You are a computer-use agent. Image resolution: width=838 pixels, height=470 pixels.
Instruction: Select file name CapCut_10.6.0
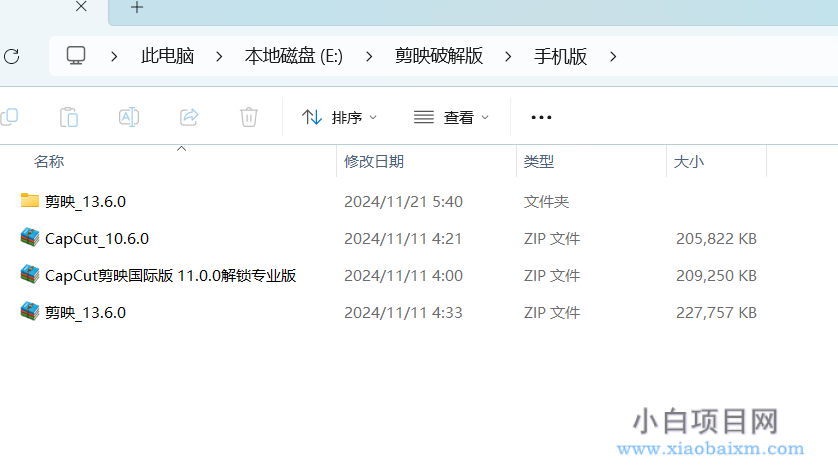tap(97, 238)
